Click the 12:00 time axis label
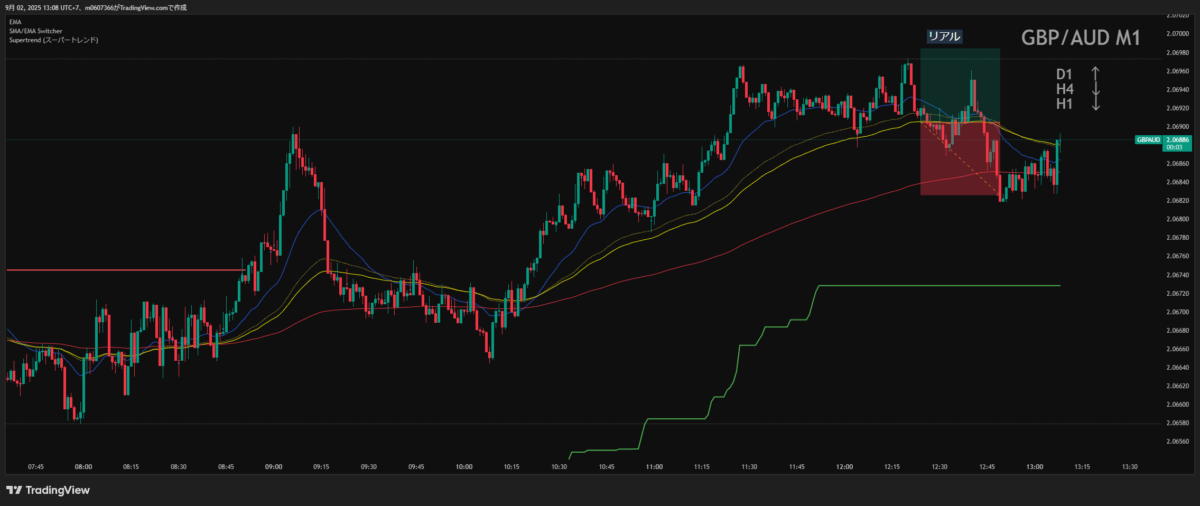Image resolution: width=1200 pixels, height=506 pixels. (x=845, y=466)
